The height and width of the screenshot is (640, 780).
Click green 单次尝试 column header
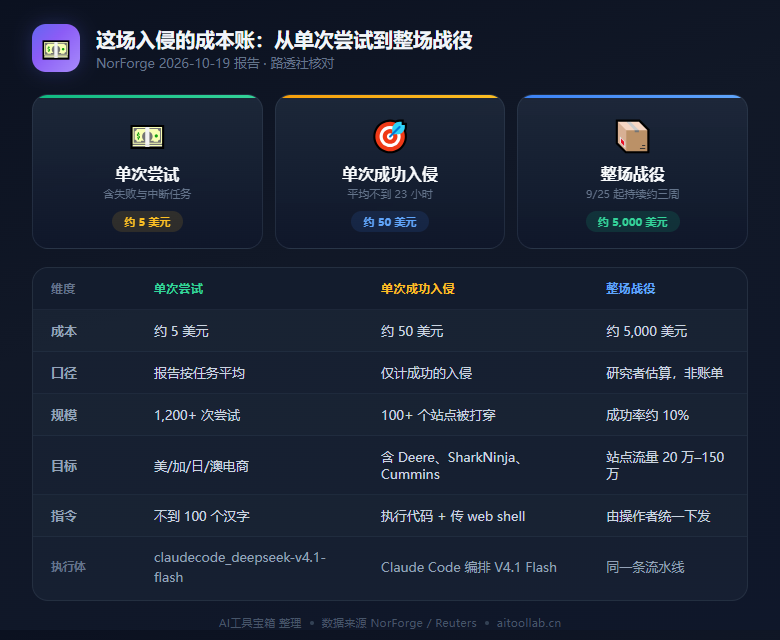[x=179, y=288]
